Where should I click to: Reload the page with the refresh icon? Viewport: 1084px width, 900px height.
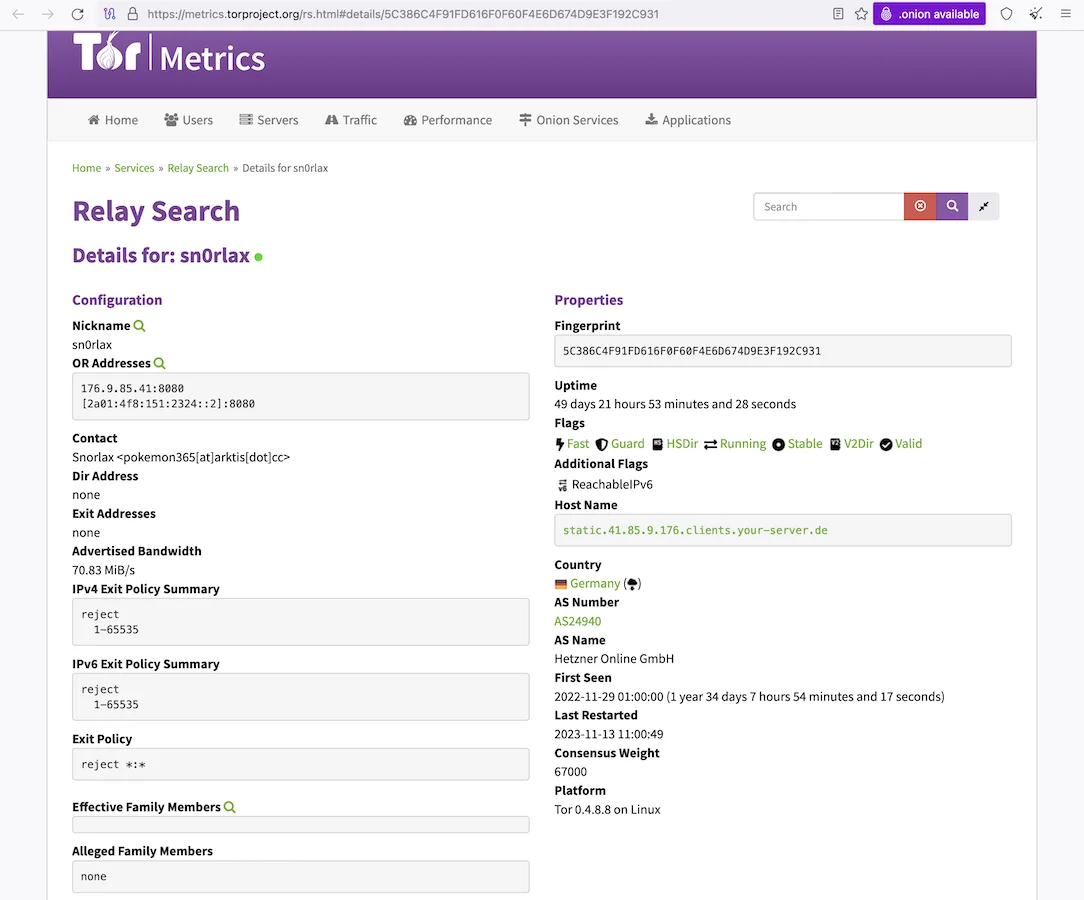[x=77, y=14]
